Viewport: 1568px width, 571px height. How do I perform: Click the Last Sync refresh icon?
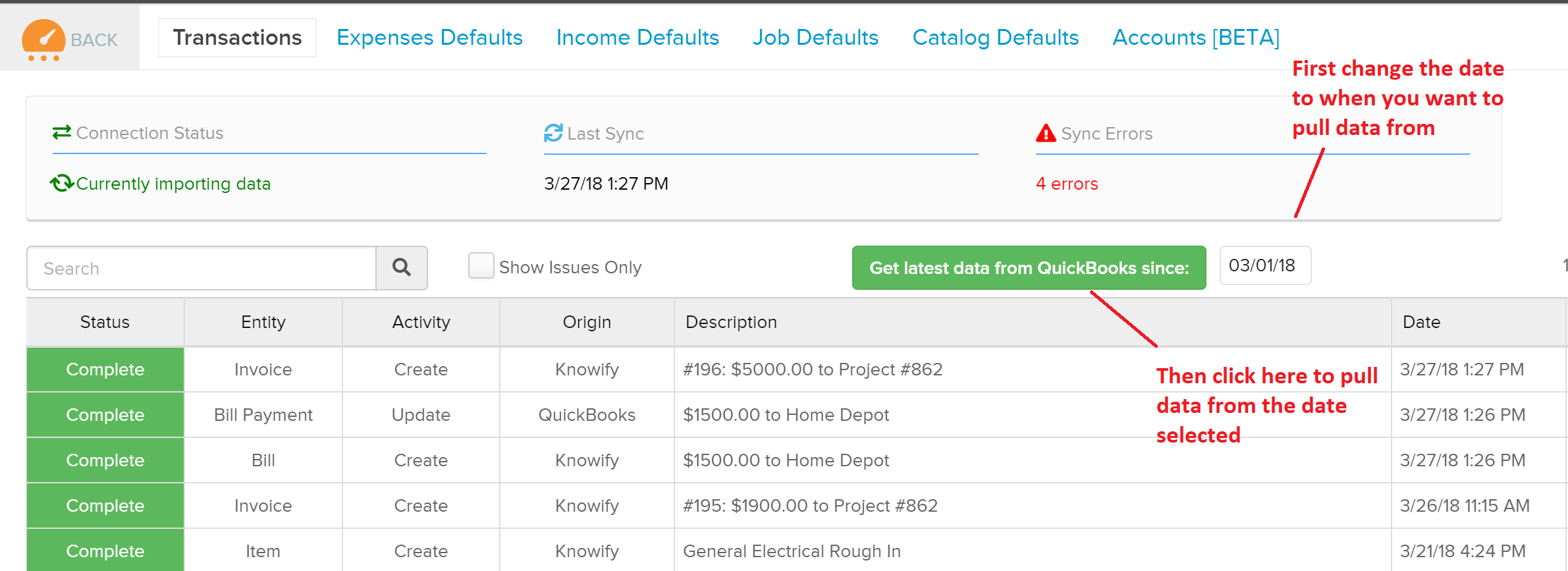click(x=553, y=133)
